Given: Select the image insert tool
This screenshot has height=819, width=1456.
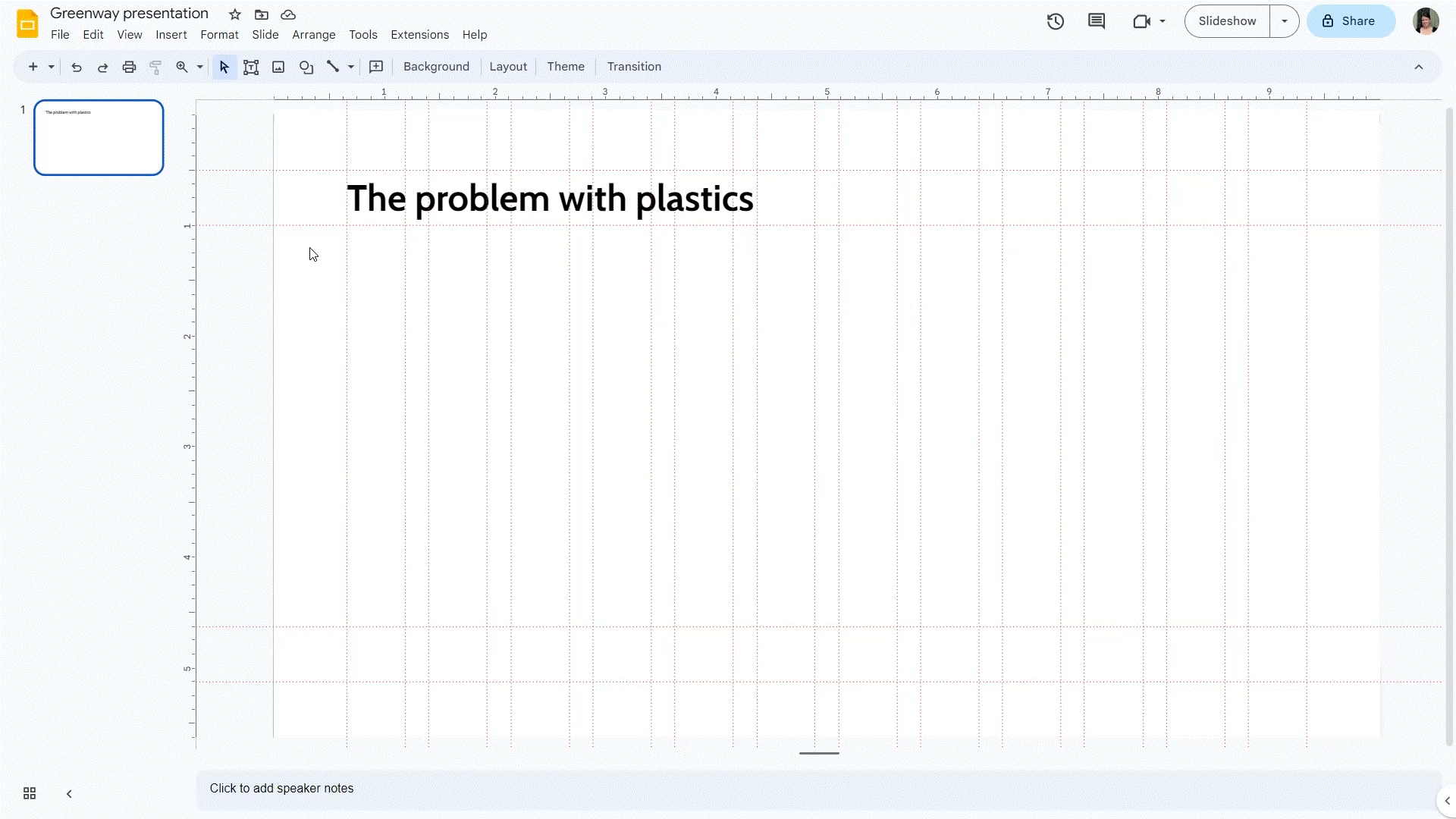Looking at the screenshot, I should (279, 66).
